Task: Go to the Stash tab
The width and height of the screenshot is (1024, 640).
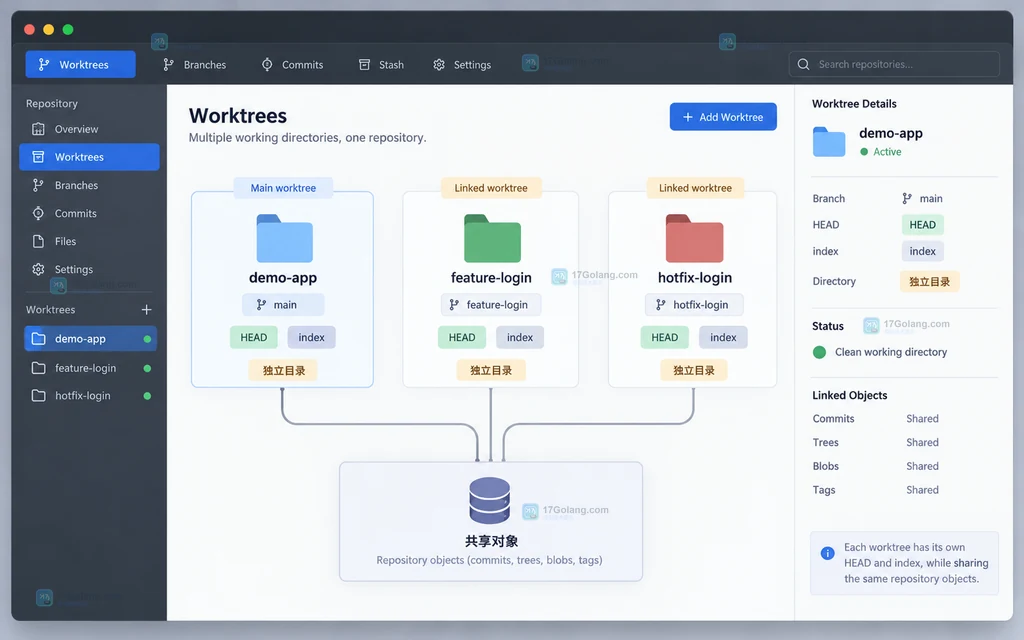Action: point(381,65)
